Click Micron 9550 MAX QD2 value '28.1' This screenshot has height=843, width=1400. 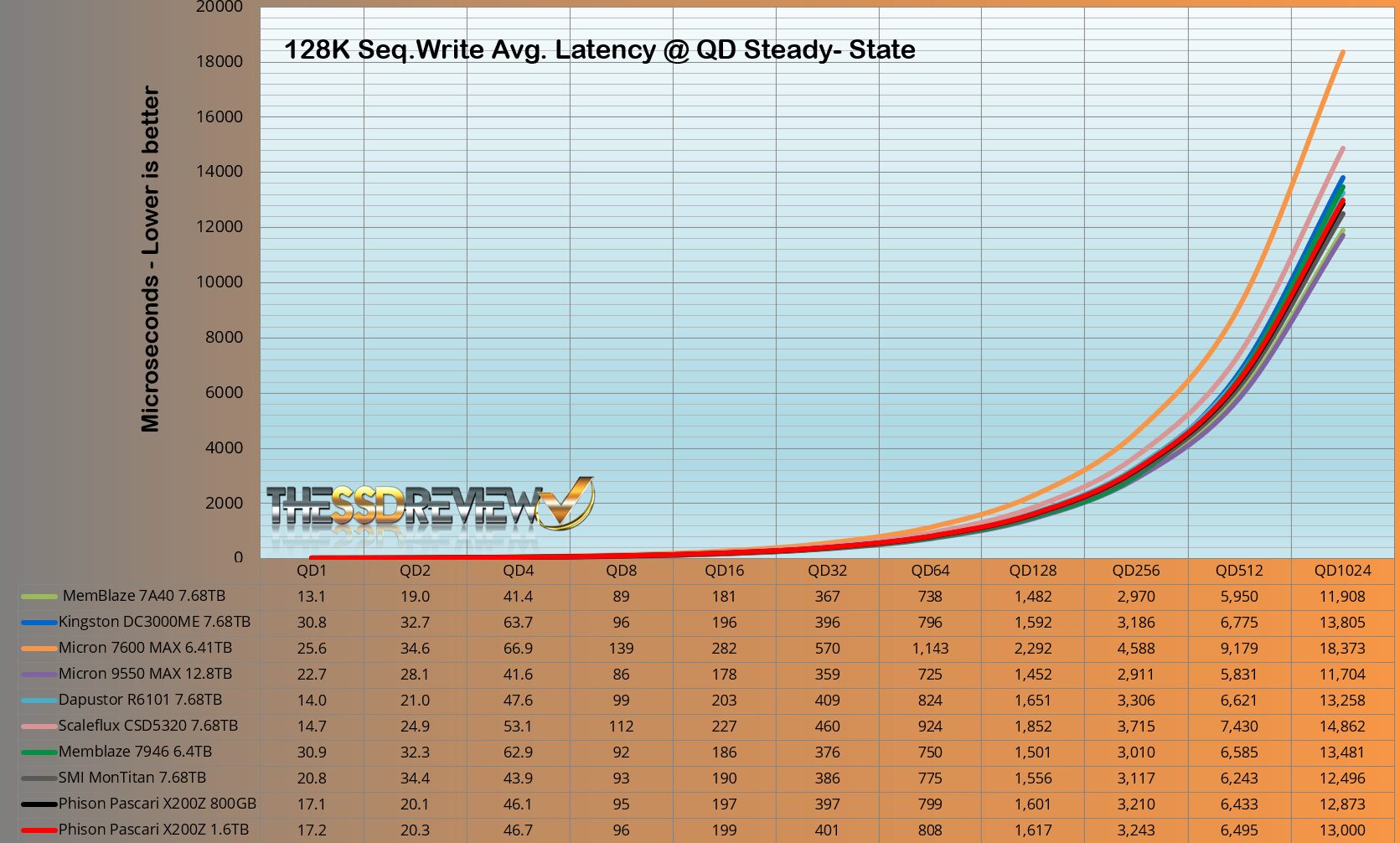coord(415,675)
